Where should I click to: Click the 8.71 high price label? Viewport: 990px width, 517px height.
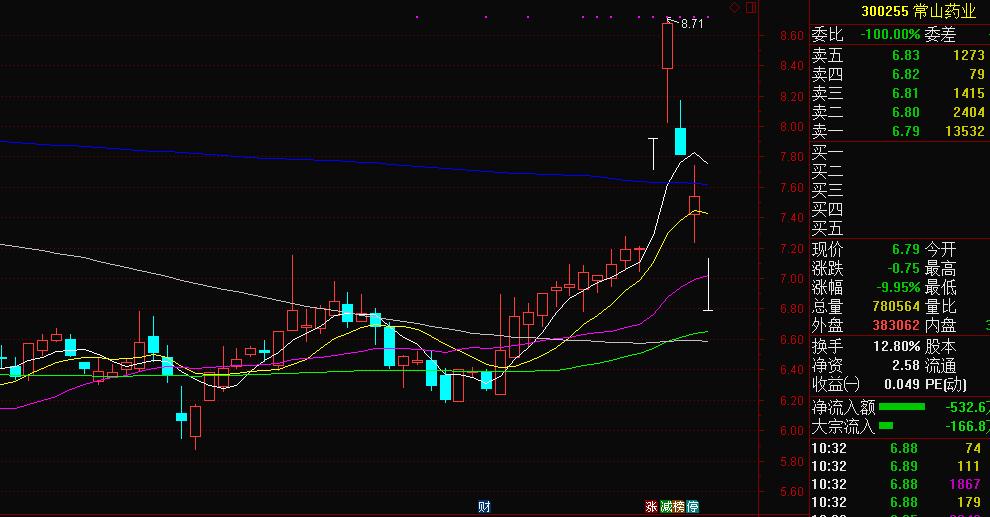(692, 24)
